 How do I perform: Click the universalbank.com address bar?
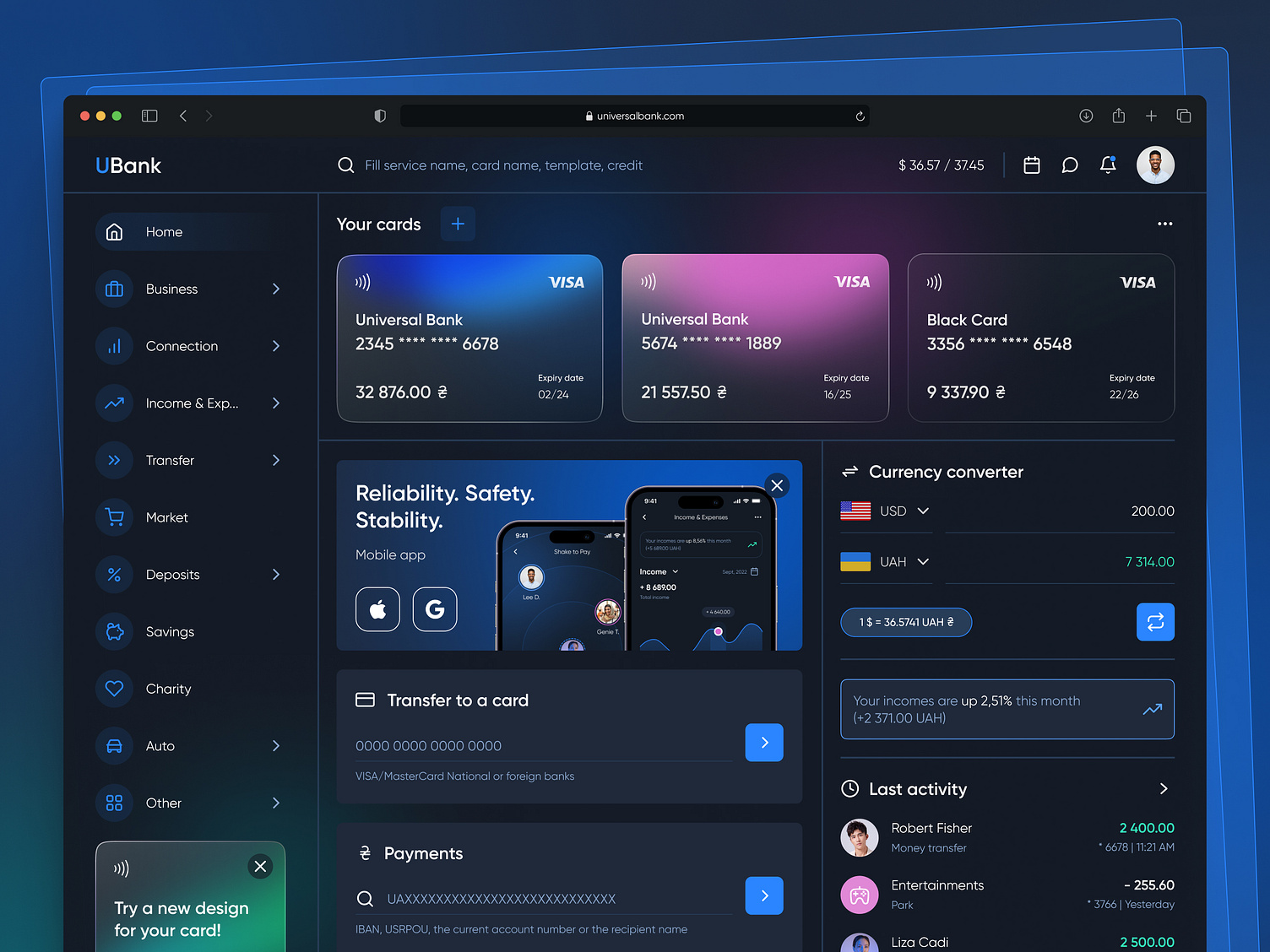click(x=635, y=116)
